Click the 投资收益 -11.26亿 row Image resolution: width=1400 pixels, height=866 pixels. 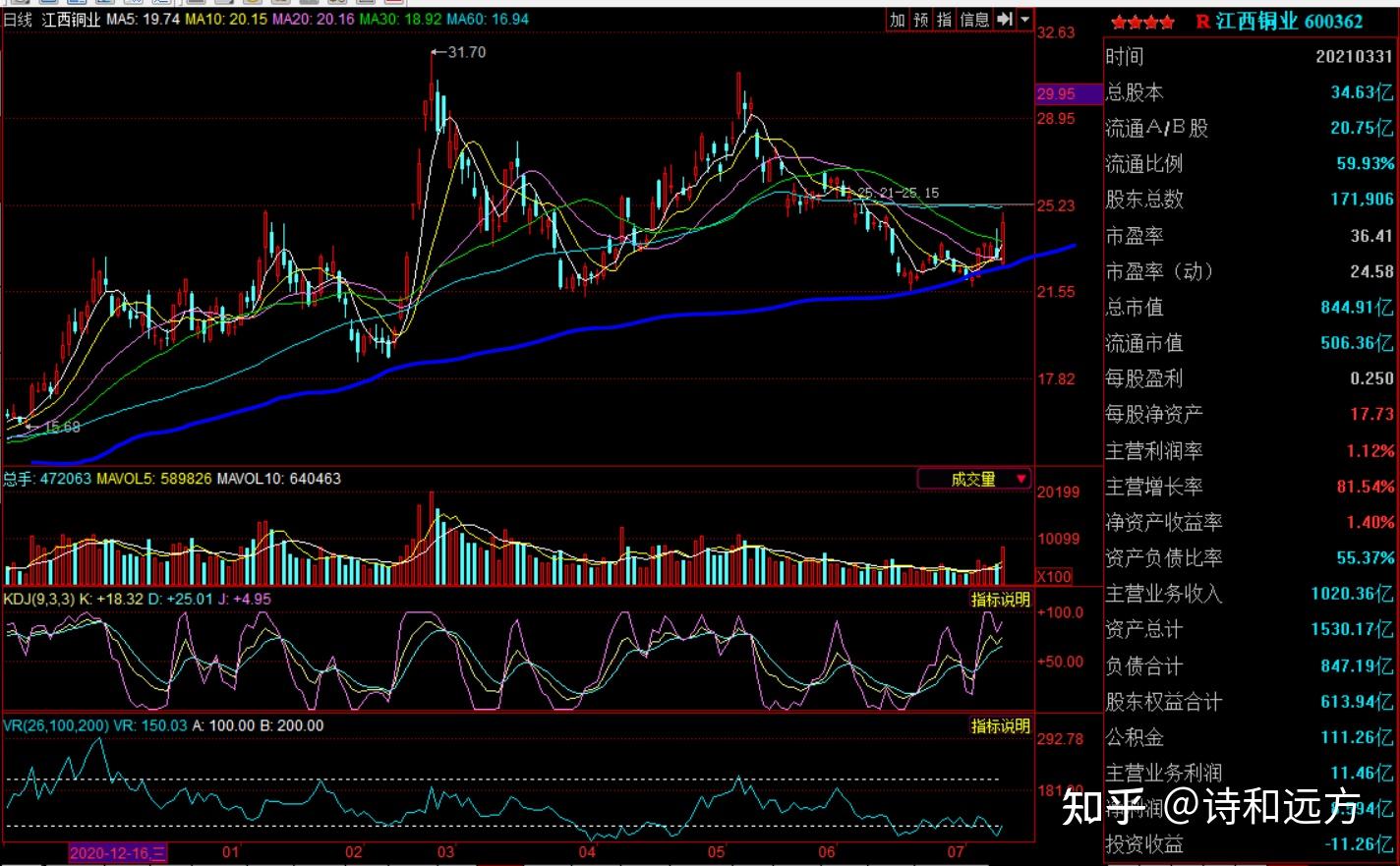(1250, 844)
